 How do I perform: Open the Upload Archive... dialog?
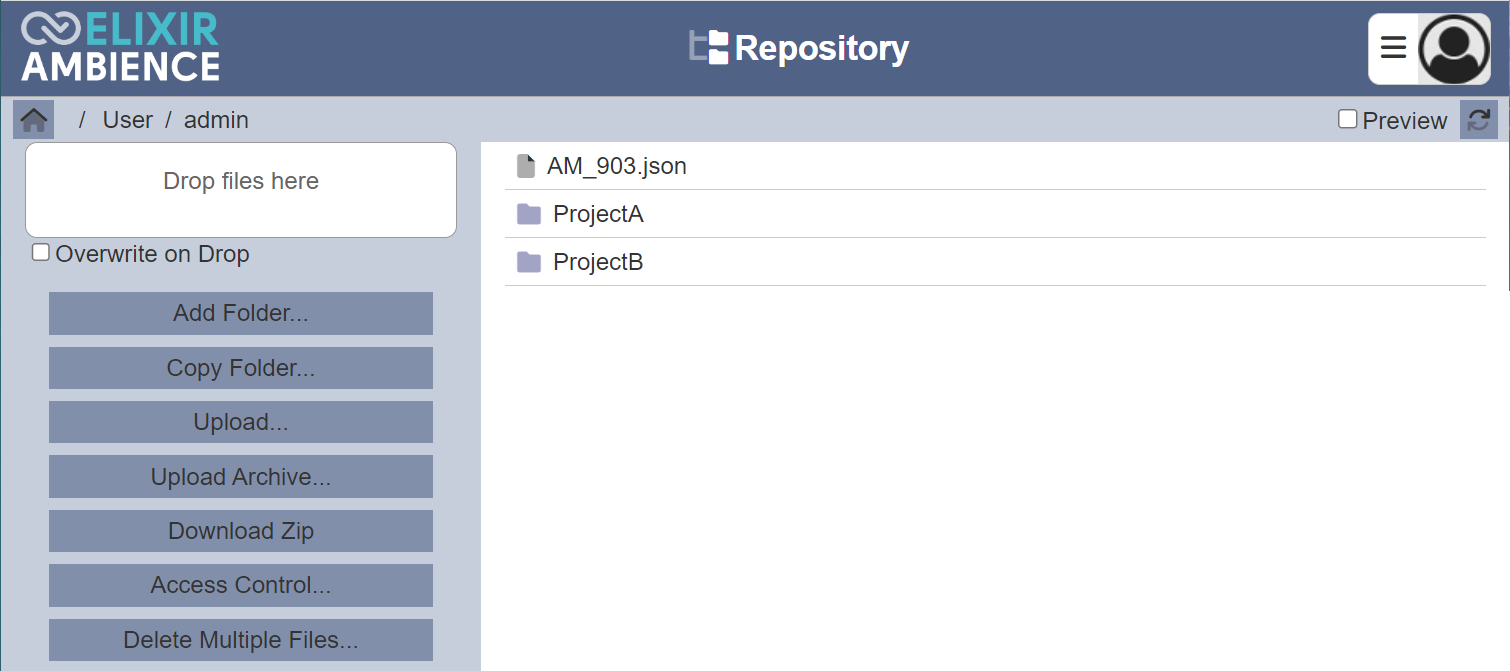tap(241, 477)
